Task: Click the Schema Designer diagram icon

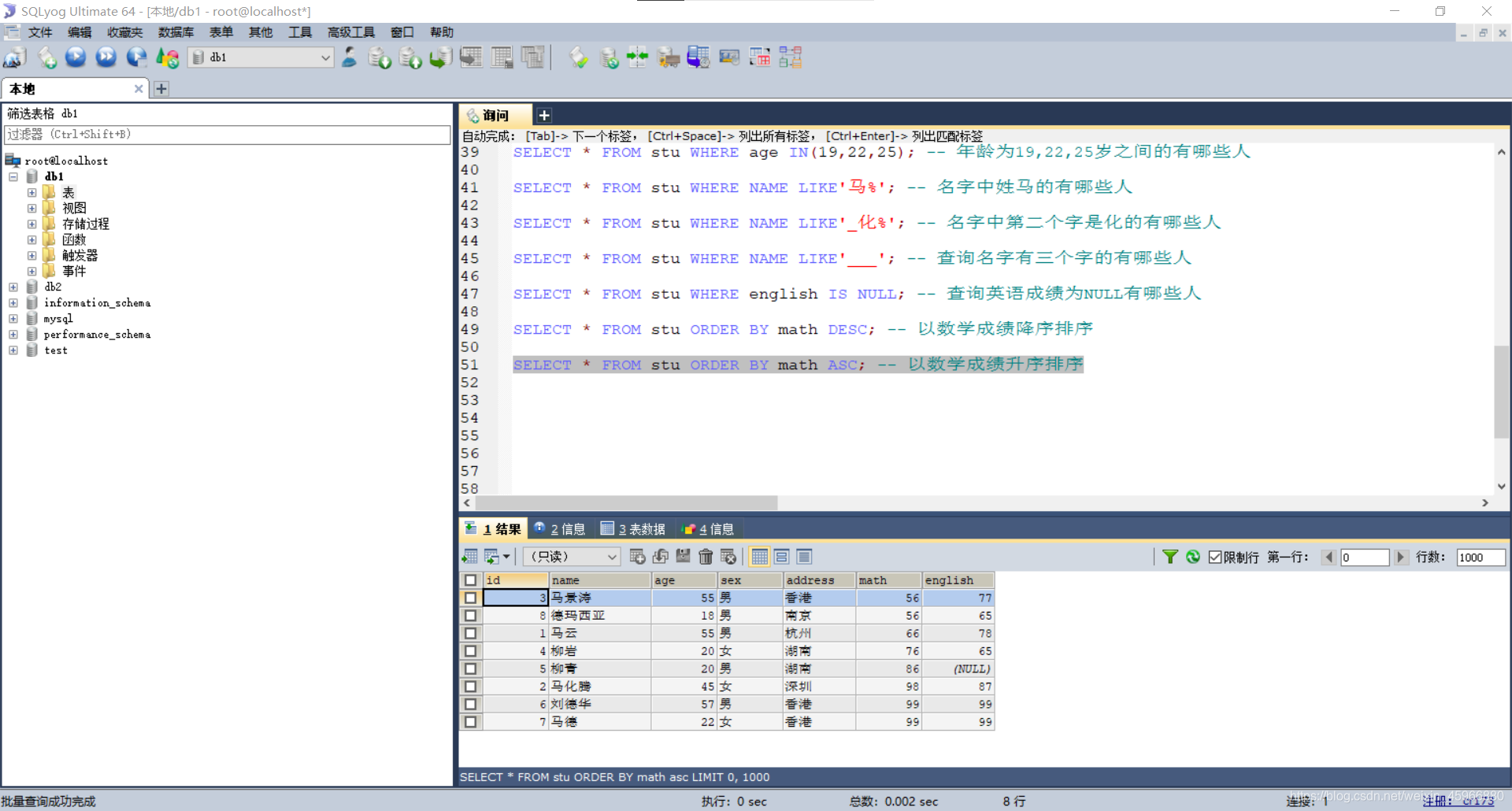Action: [x=791, y=57]
